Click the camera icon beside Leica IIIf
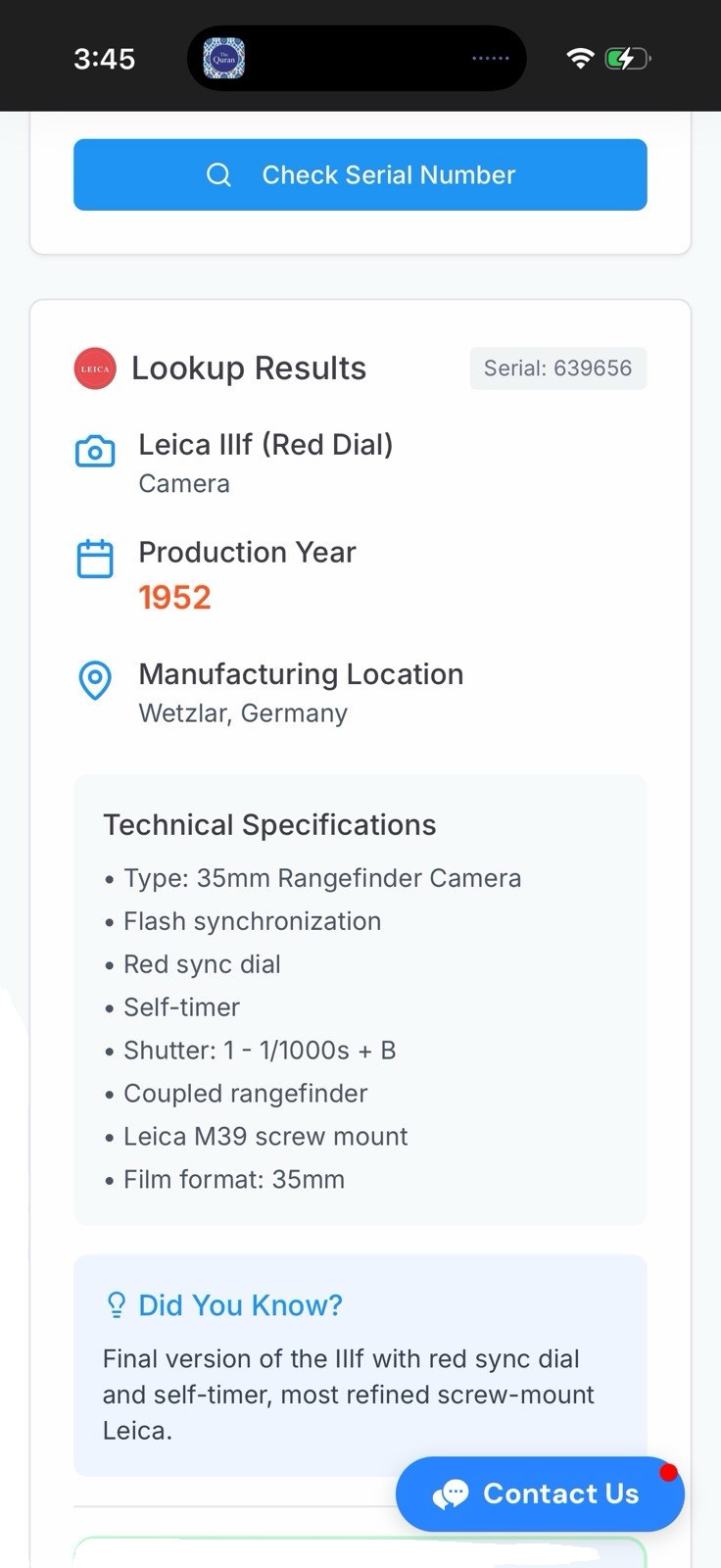721x1568 pixels. click(x=95, y=452)
